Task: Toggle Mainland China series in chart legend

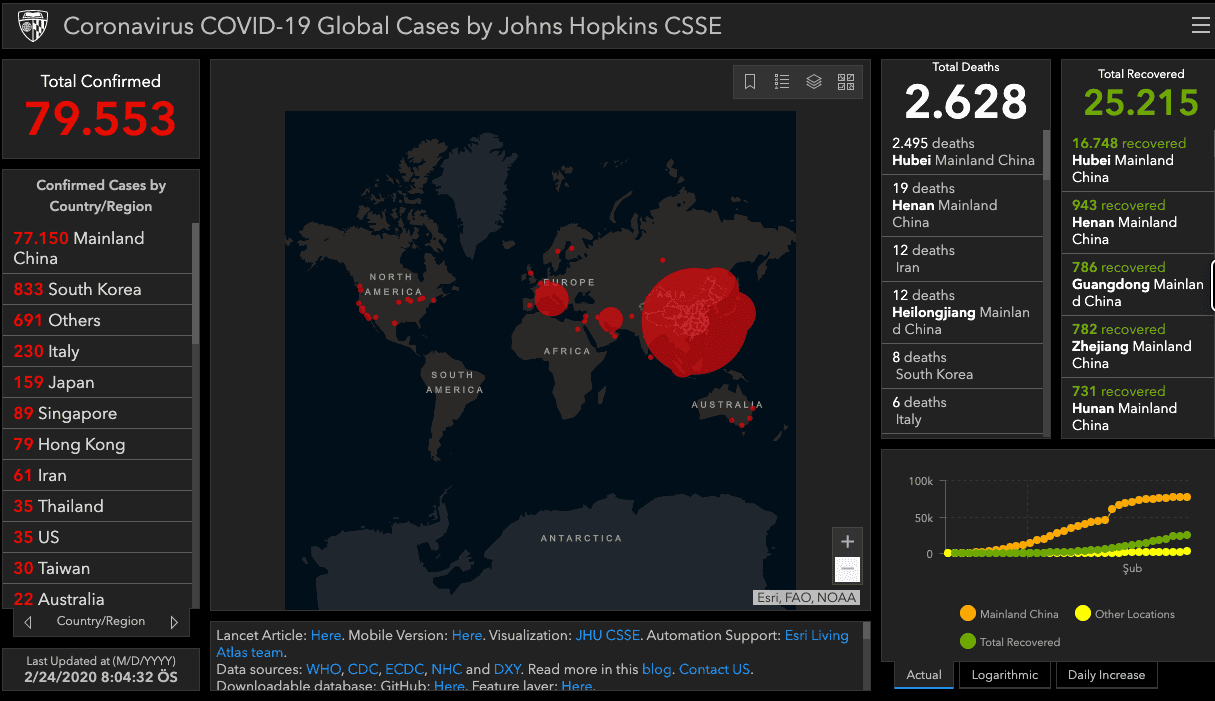Action: 1008,614
